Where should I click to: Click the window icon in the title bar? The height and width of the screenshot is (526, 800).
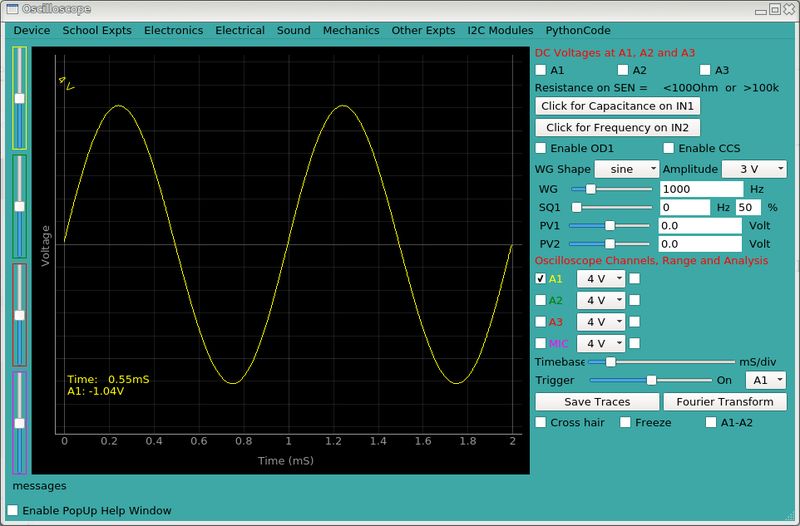(x=12, y=9)
